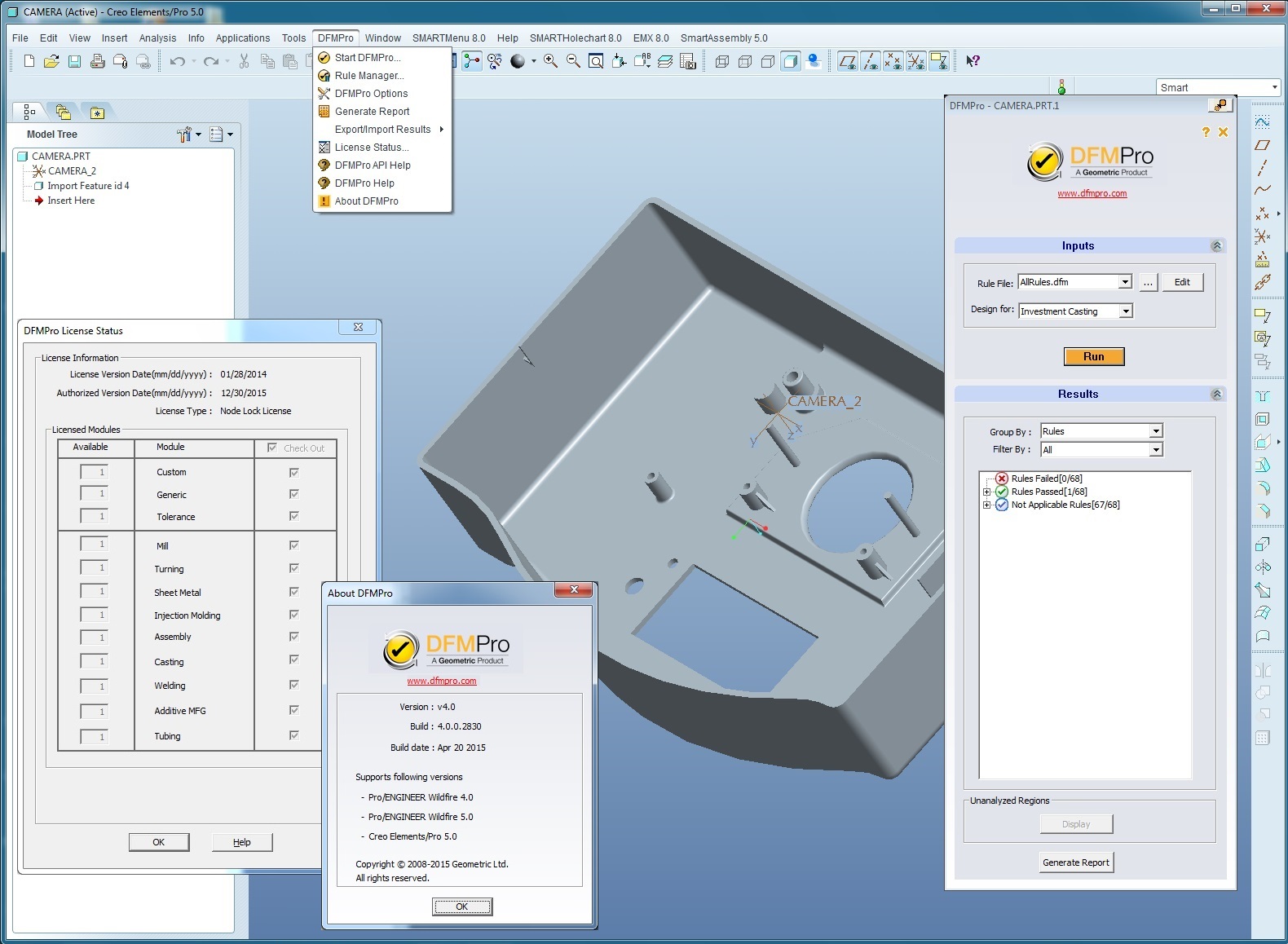The width and height of the screenshot is (1288, 944).
Task: Click the Zoom Out magnifier icon
Action: click(x=573, y=61)
